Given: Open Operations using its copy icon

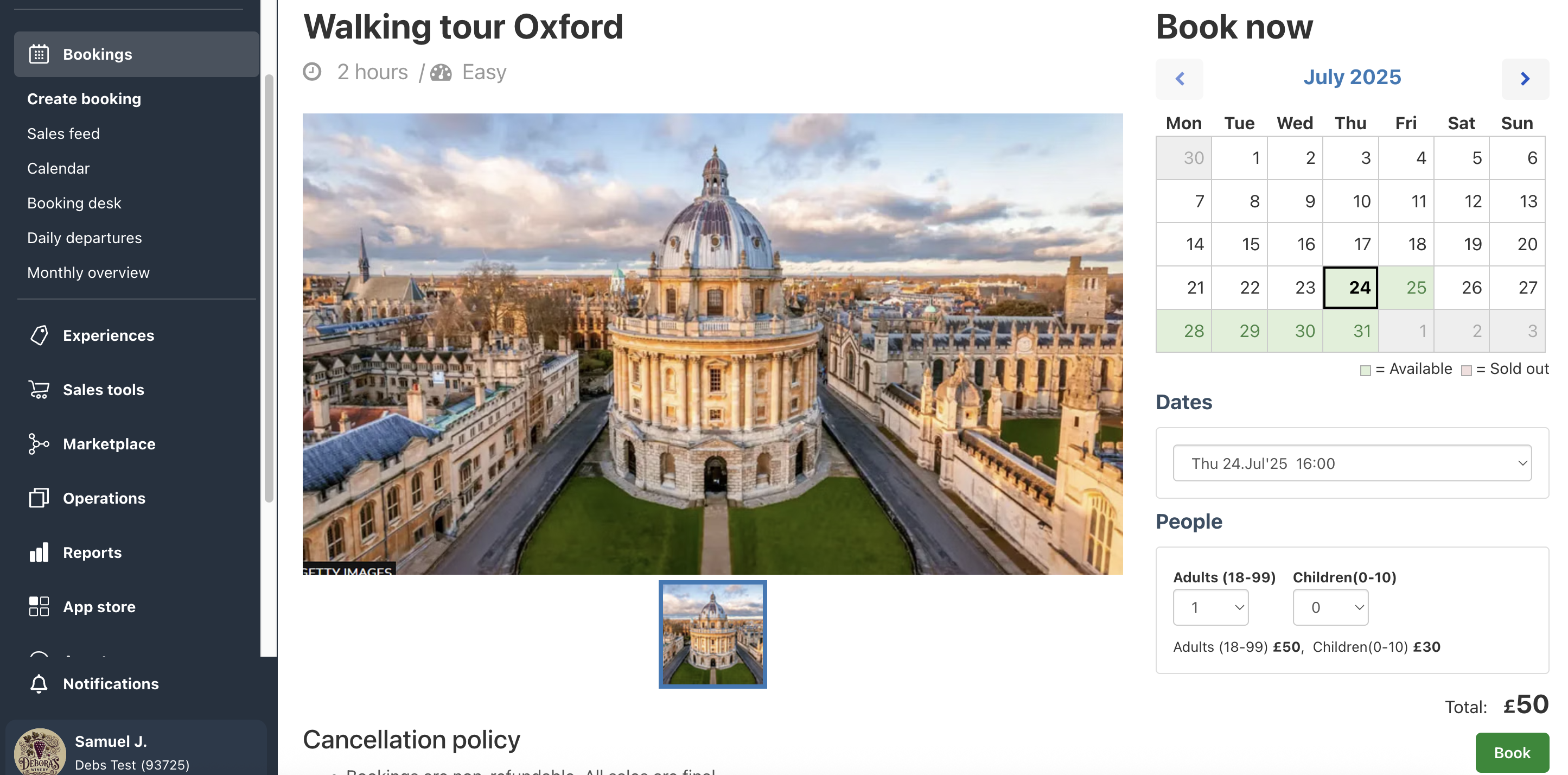Looking at the screenshot, I should pyautogui.click(x=39, y=498).
